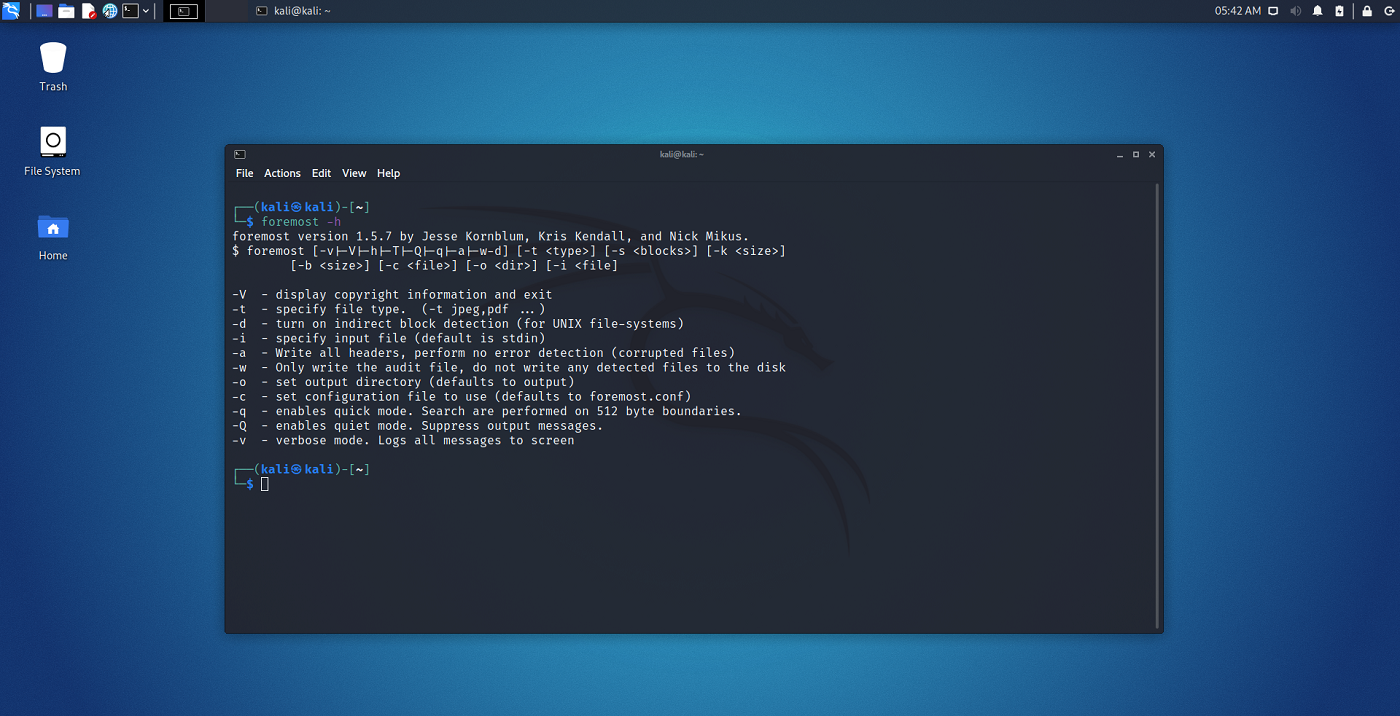The height and width of the screenshot is (716, 1400).
Task: Click the terminal's vertical scrollbar
Action: click(x=1157, y=400)
